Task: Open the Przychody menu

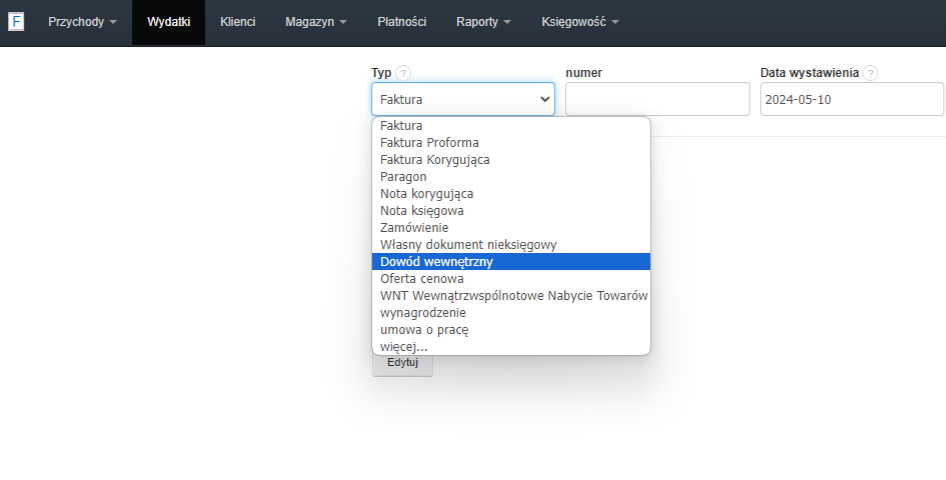Action: (x=82, y=22)
